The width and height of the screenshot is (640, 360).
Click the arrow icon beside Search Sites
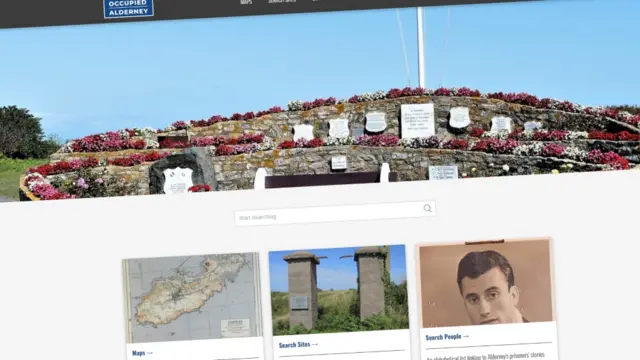click(314, 344)
